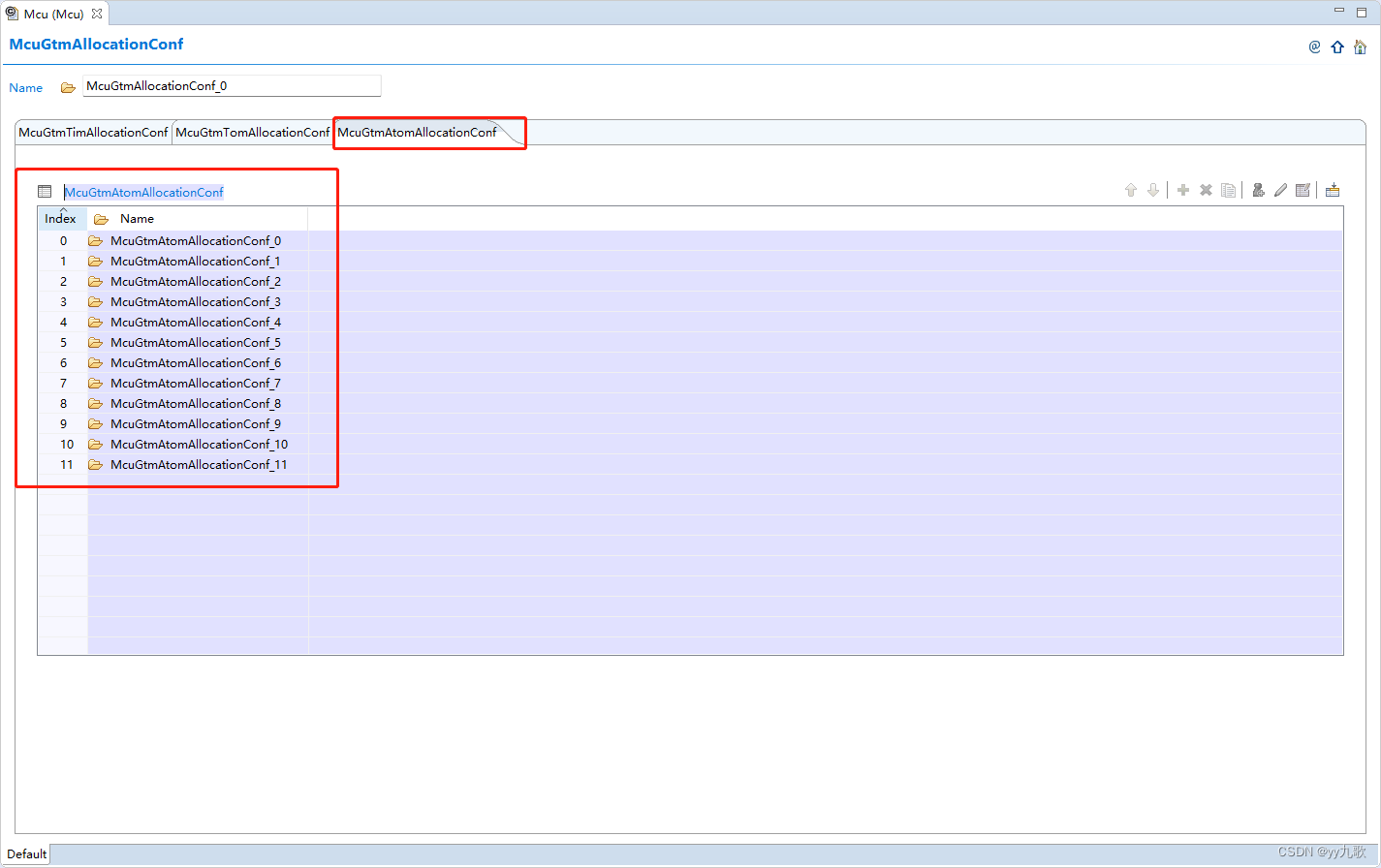This screenshot has height=868, width=1381.
Task: Click the pencil edit icon
Action: [1280, 190]
